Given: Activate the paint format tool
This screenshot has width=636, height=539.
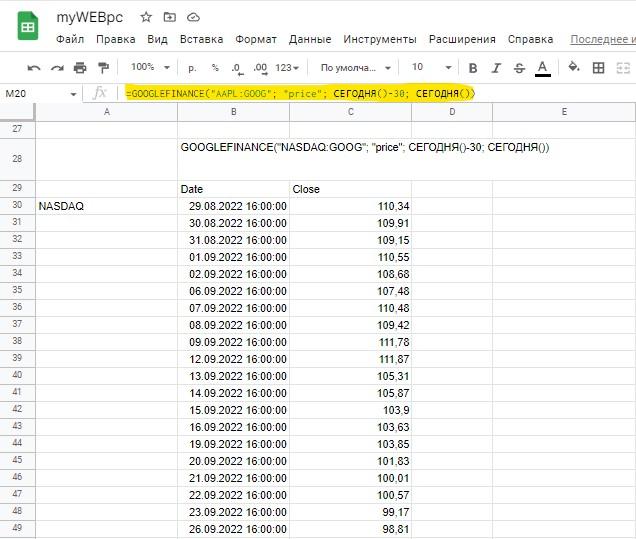Looking at the screenshot, I should point(103,68).
